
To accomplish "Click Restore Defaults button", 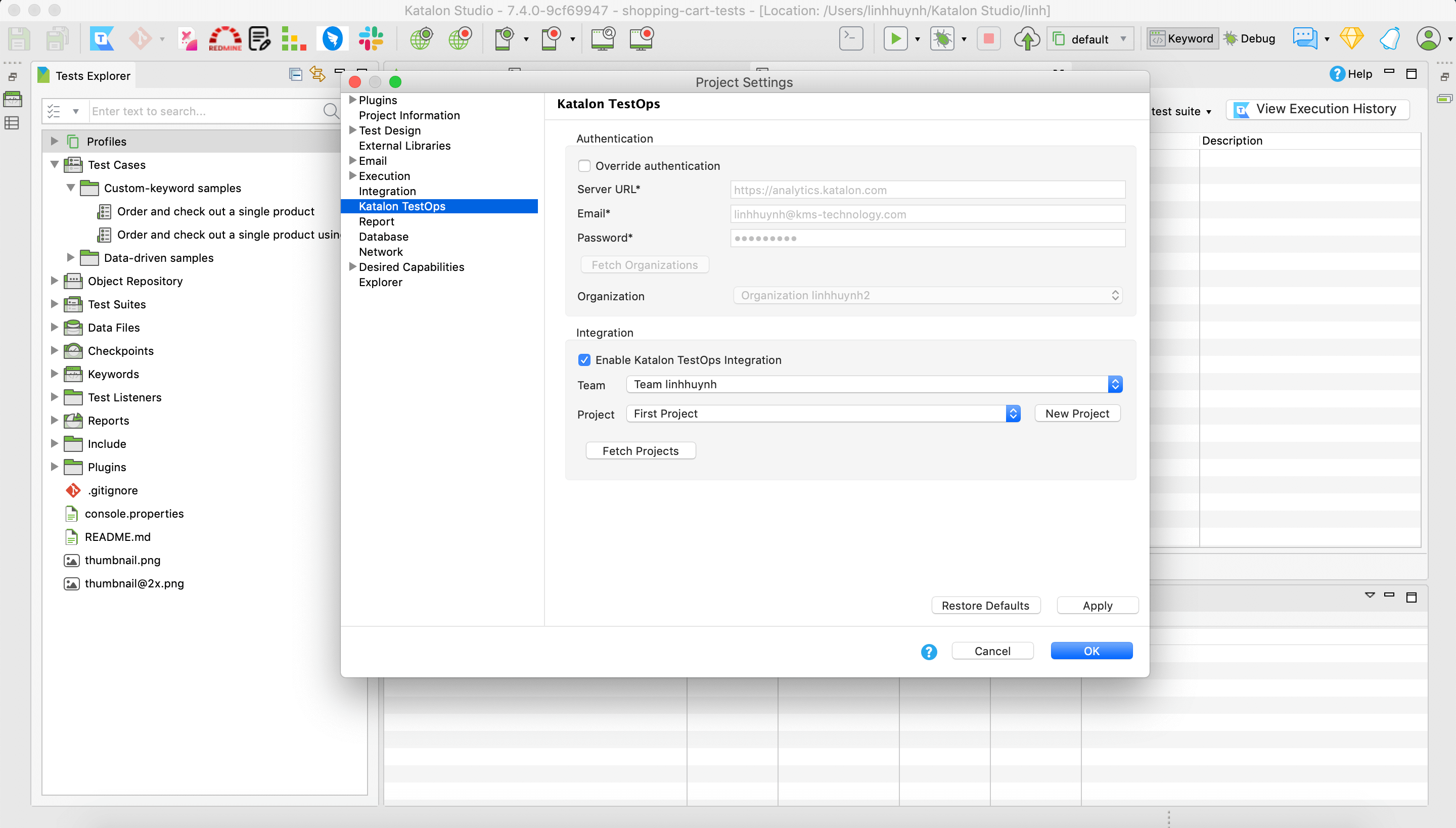I will coord(986,606).
